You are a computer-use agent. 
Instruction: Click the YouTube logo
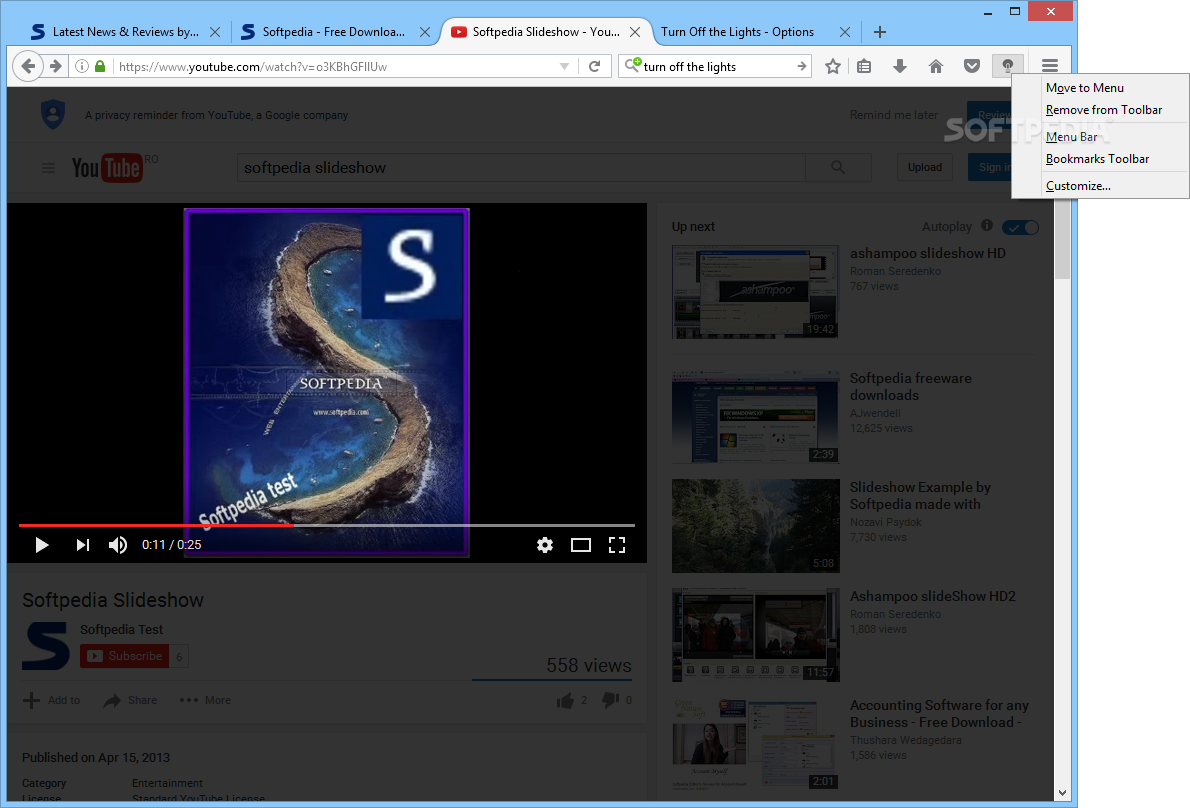click(x=107, y=168)
